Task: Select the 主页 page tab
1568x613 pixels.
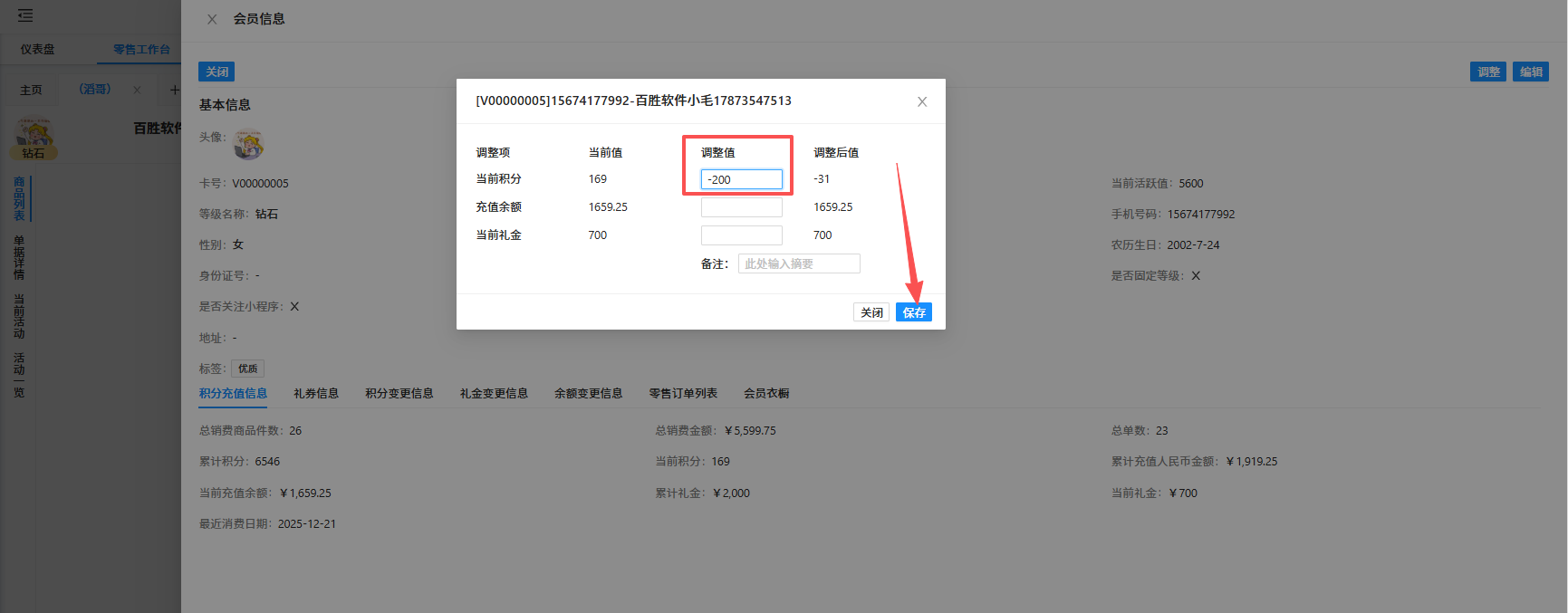Action: click(31, 90)
